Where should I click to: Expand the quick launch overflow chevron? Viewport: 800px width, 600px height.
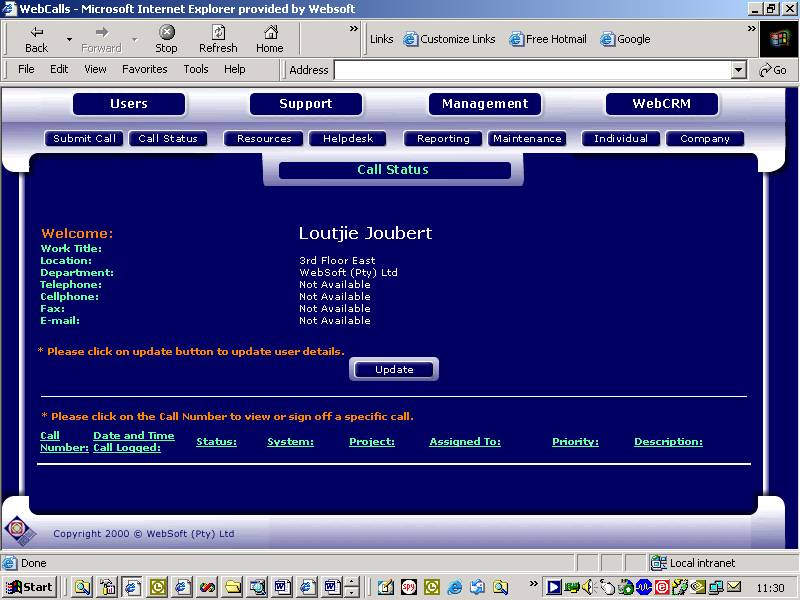533,583
